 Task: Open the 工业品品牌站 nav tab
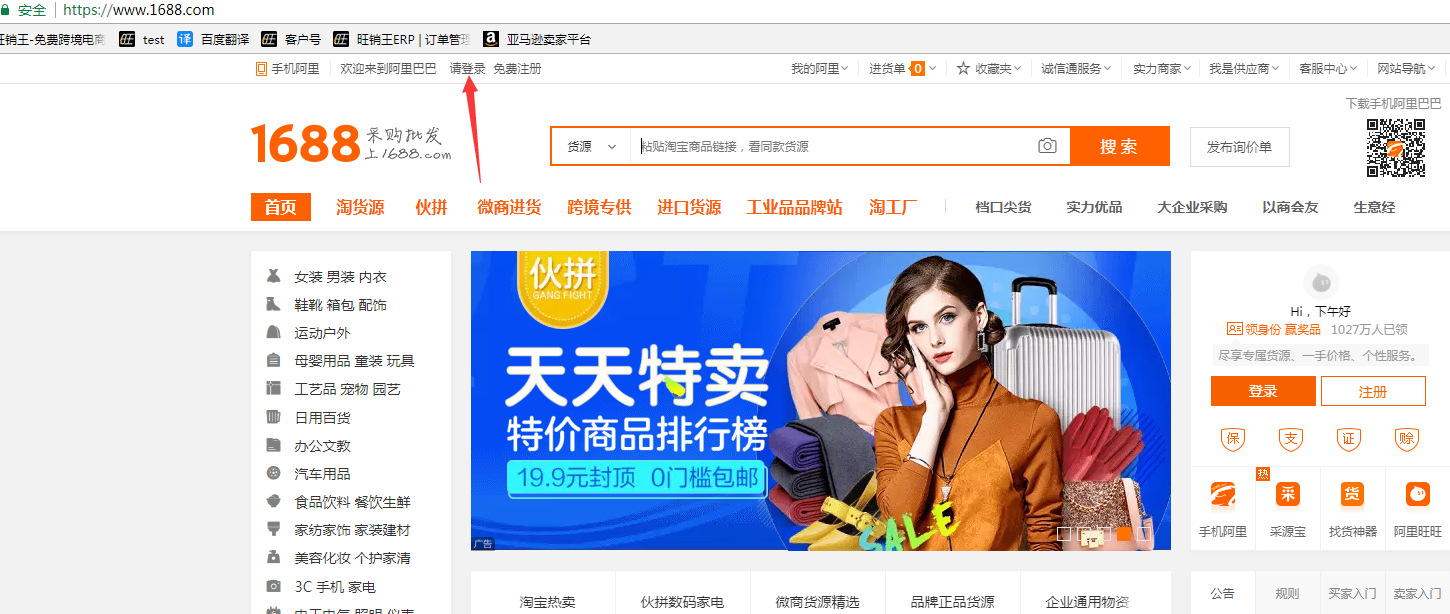pos(794,207)
